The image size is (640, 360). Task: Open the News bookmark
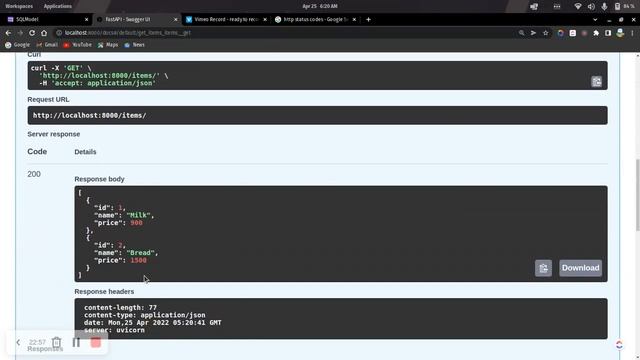click(x=134, y=45)
